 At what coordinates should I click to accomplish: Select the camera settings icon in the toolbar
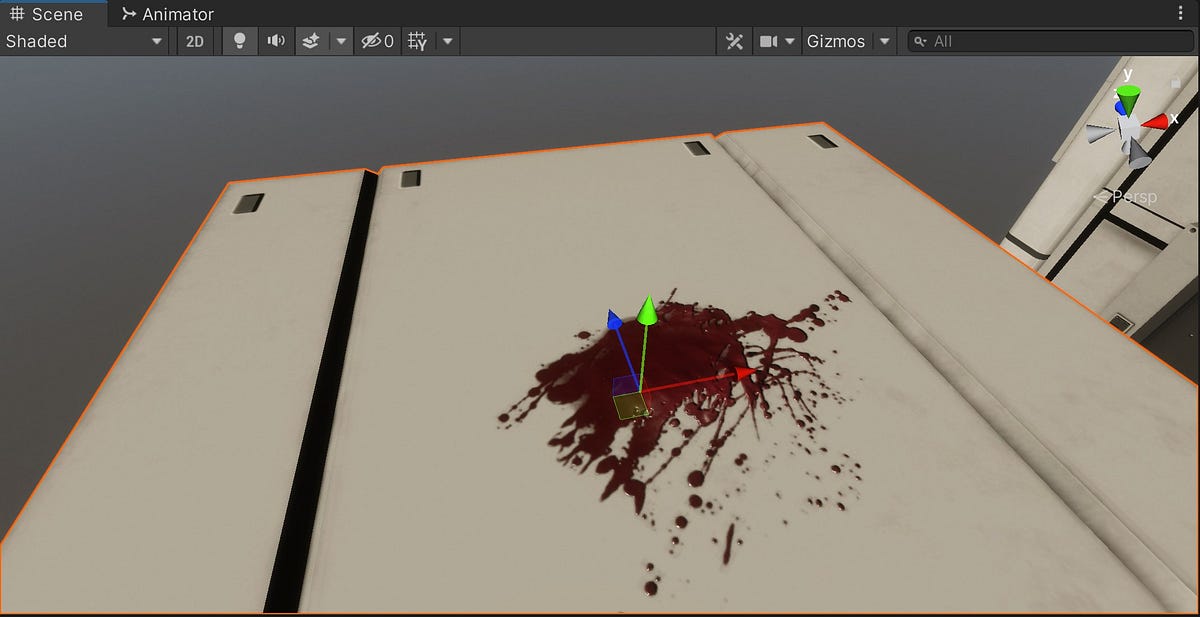coord(768,41)
